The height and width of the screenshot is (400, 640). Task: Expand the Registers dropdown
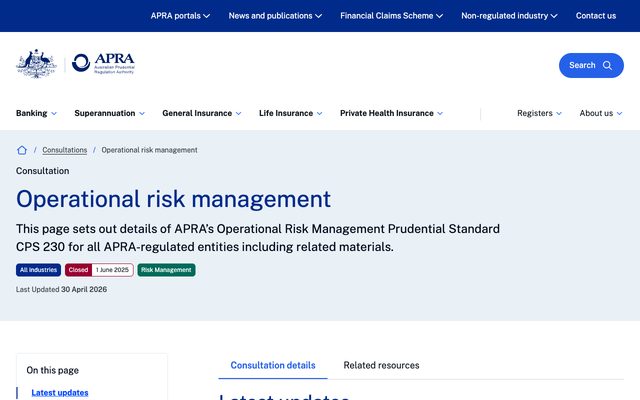tap(539, 113)
